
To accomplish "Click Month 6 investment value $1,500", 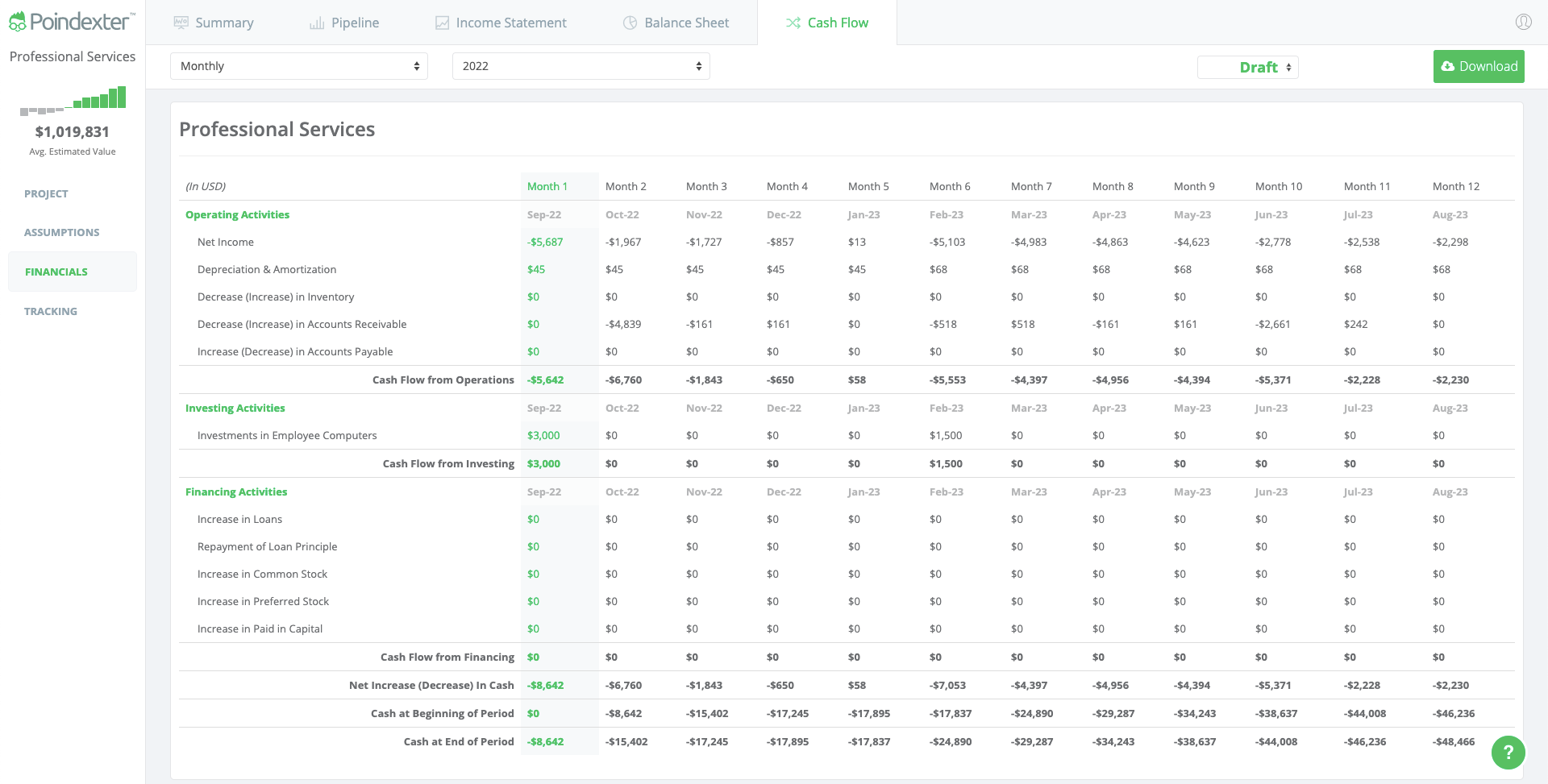I will pyautogui.click(x=946, y=435).
